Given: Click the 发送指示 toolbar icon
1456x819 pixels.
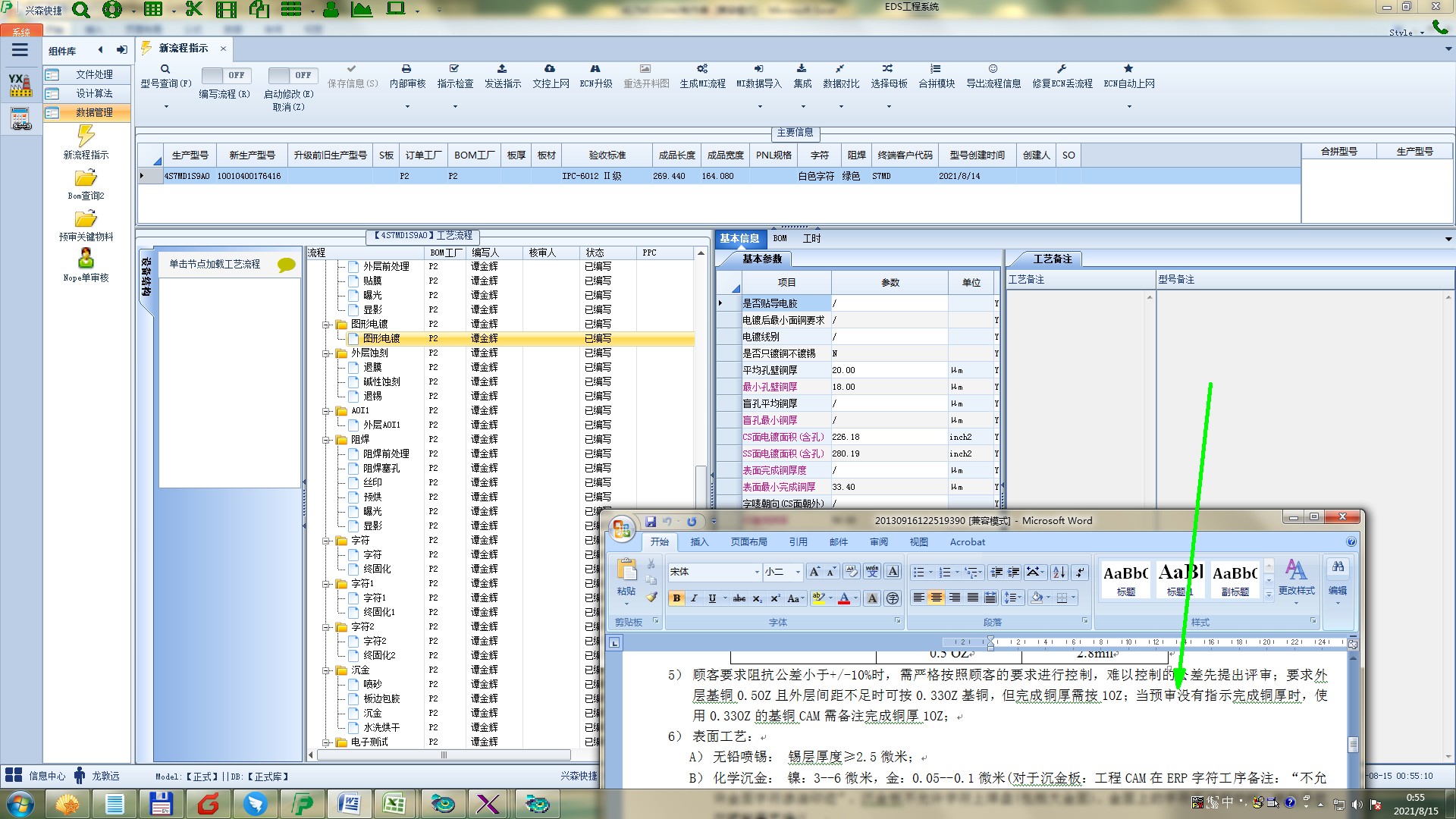Looking at the screenshot, I should 502,69.
